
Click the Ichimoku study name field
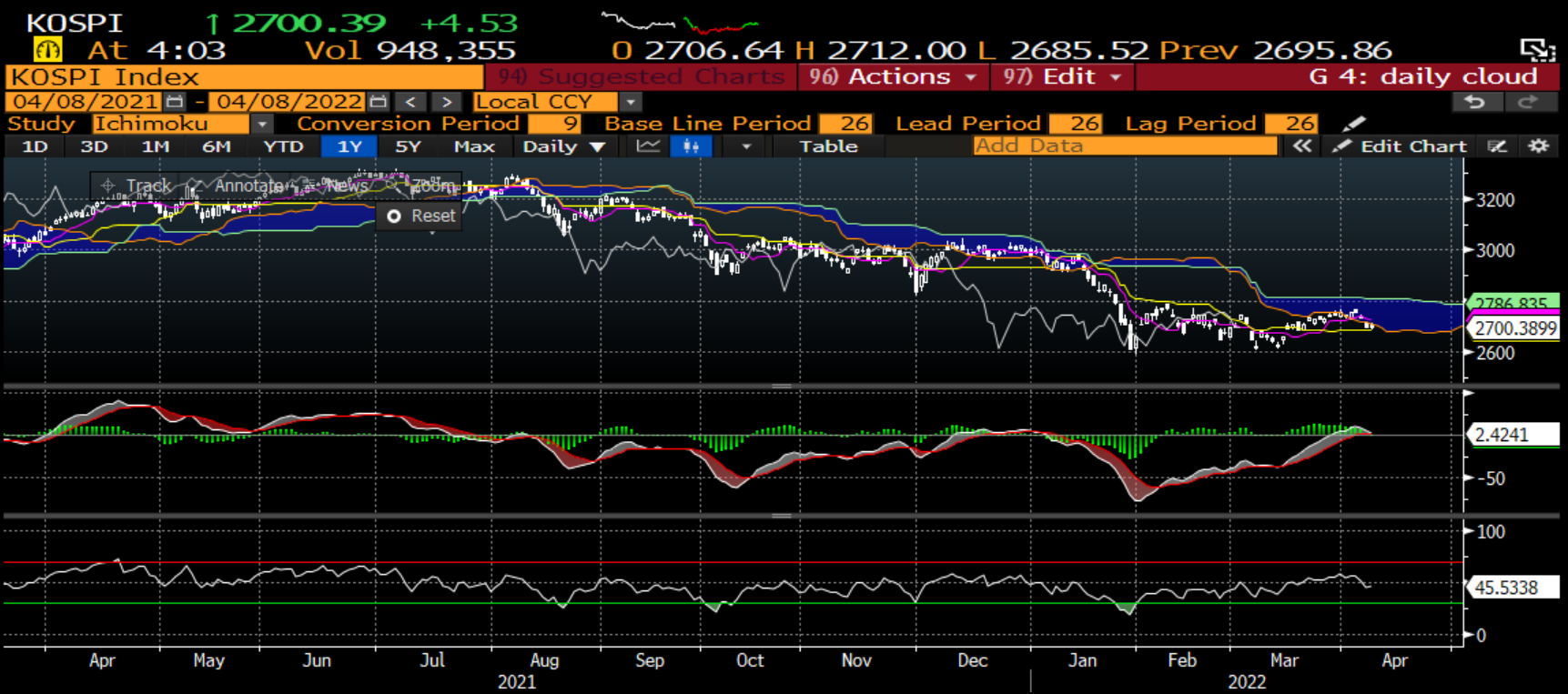[x=171, y=124]
